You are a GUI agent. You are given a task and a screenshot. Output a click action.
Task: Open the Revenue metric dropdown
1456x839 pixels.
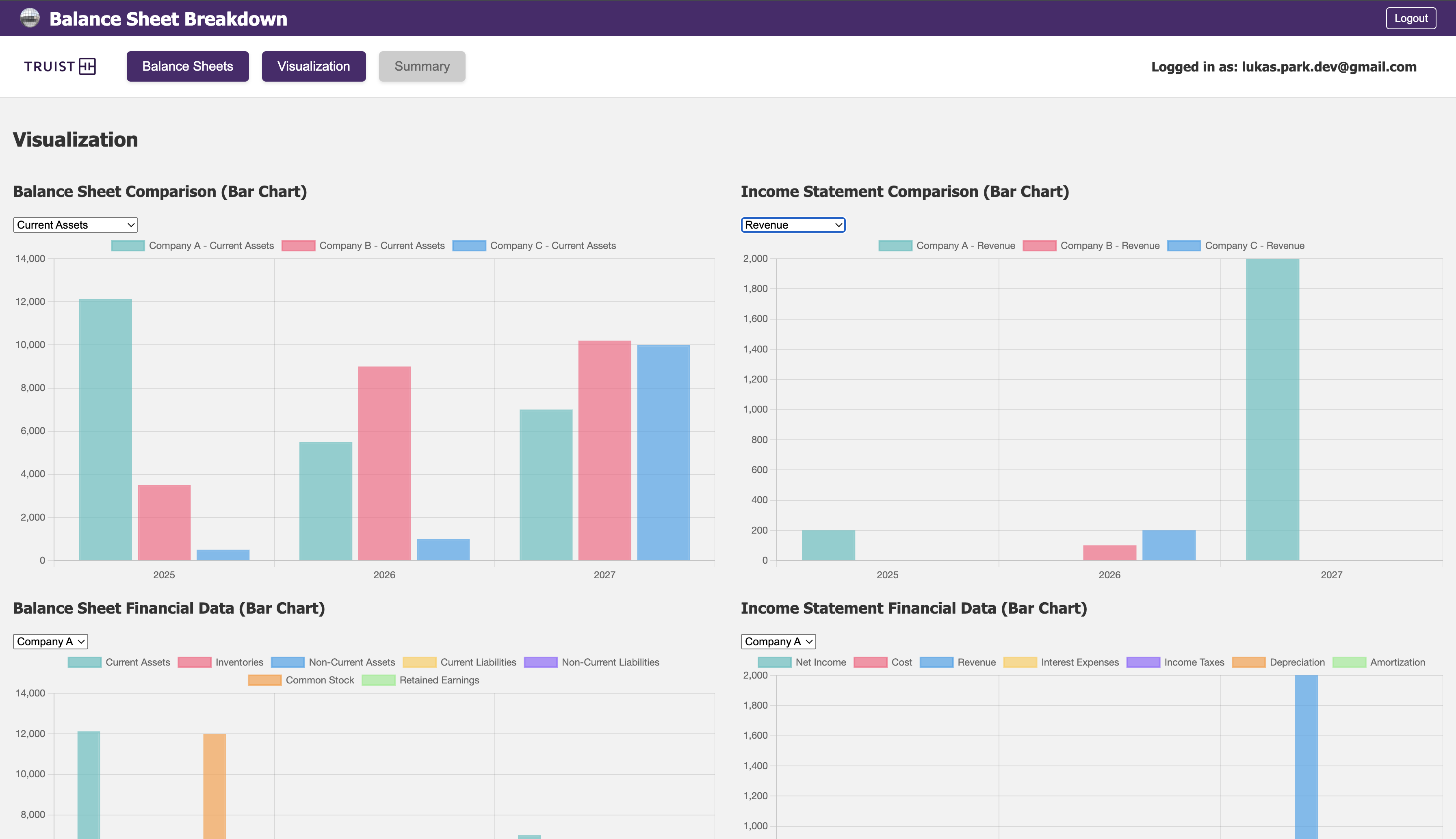coord(793,225)
